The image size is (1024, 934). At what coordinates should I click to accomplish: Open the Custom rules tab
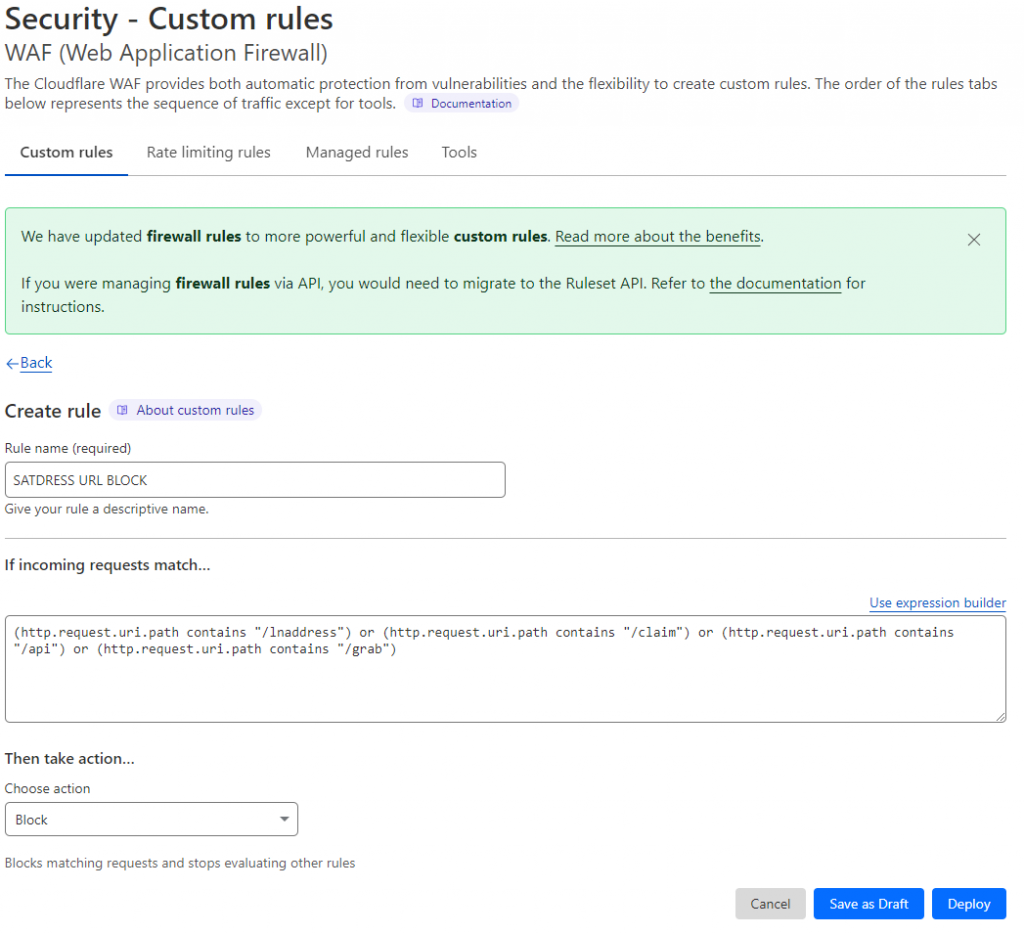pyautogui.click(x=66, y=152)
